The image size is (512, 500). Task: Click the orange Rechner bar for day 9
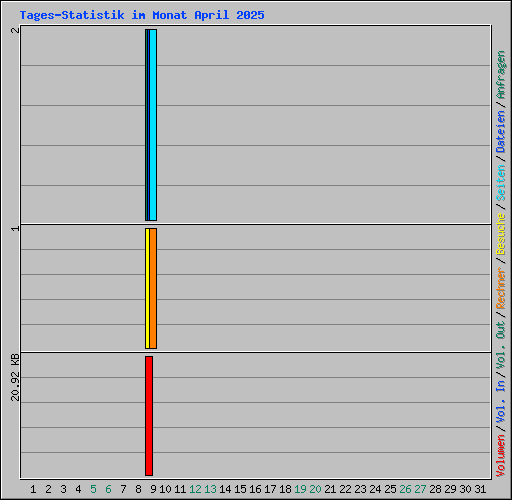tap(153, 288)
